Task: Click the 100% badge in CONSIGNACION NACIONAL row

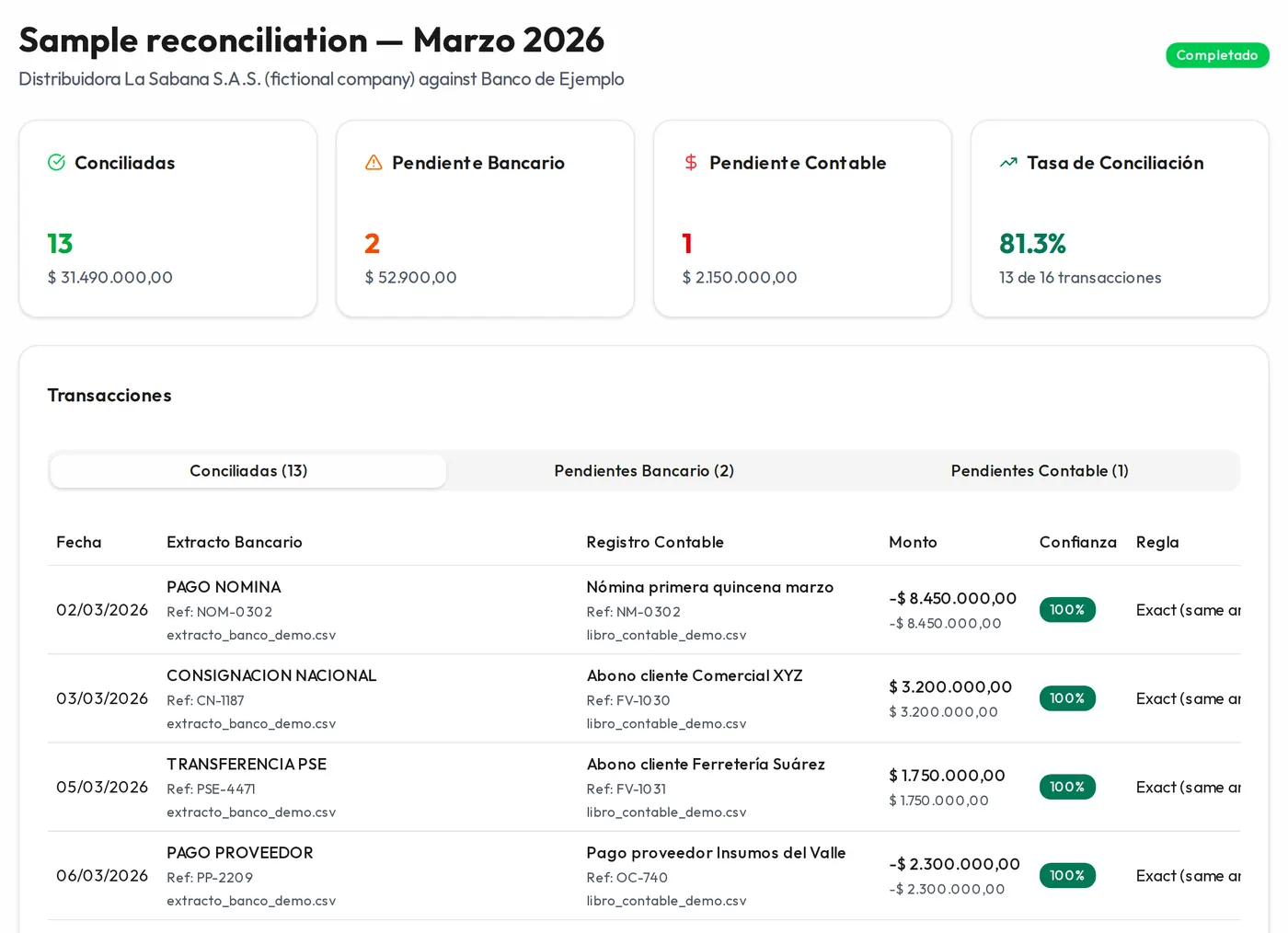Action: 1067,698
